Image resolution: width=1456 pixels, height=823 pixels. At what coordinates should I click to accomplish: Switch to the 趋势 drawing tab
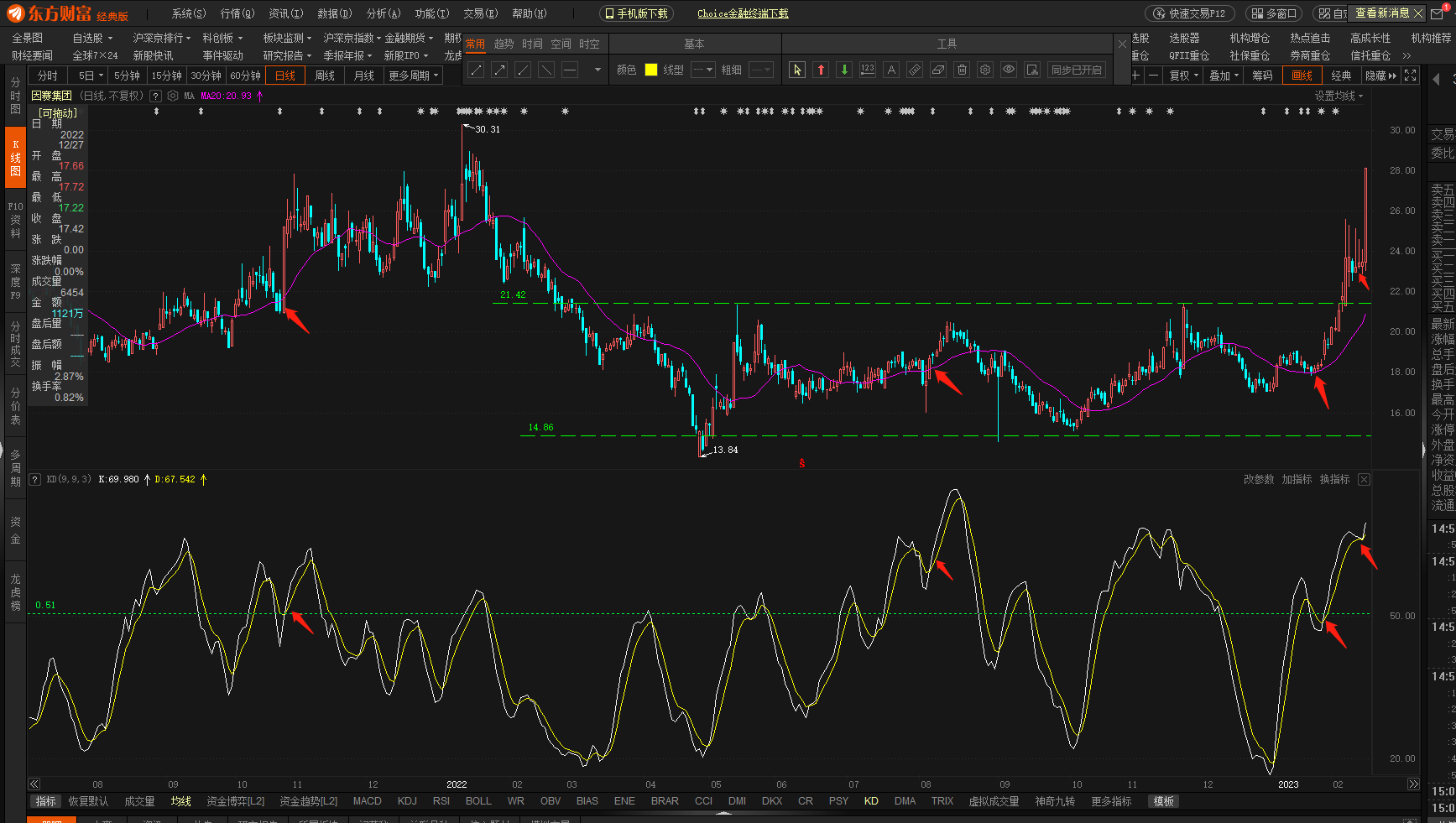[504, 44]
